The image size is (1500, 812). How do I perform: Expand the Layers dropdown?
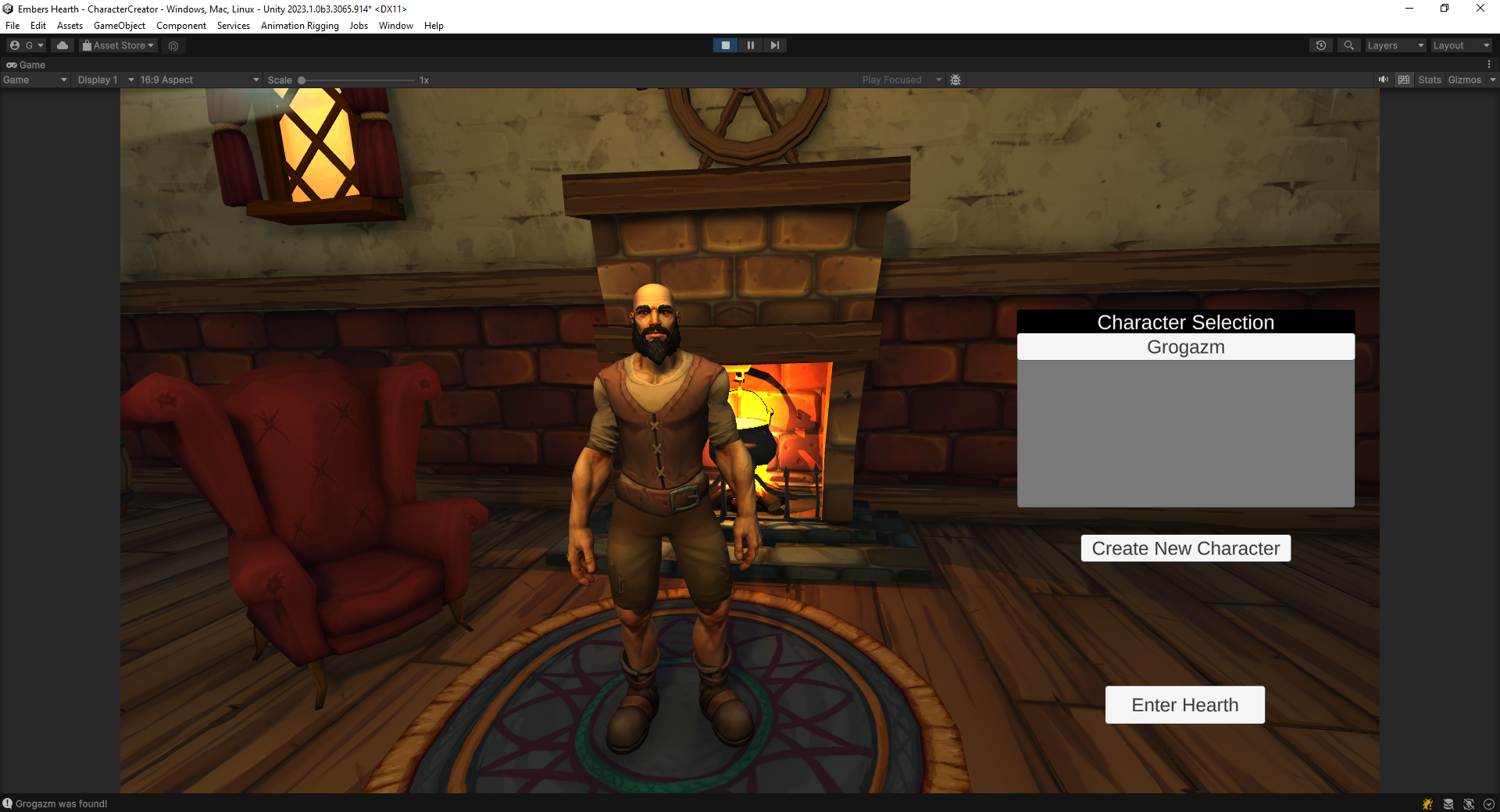coord(1395,45)
